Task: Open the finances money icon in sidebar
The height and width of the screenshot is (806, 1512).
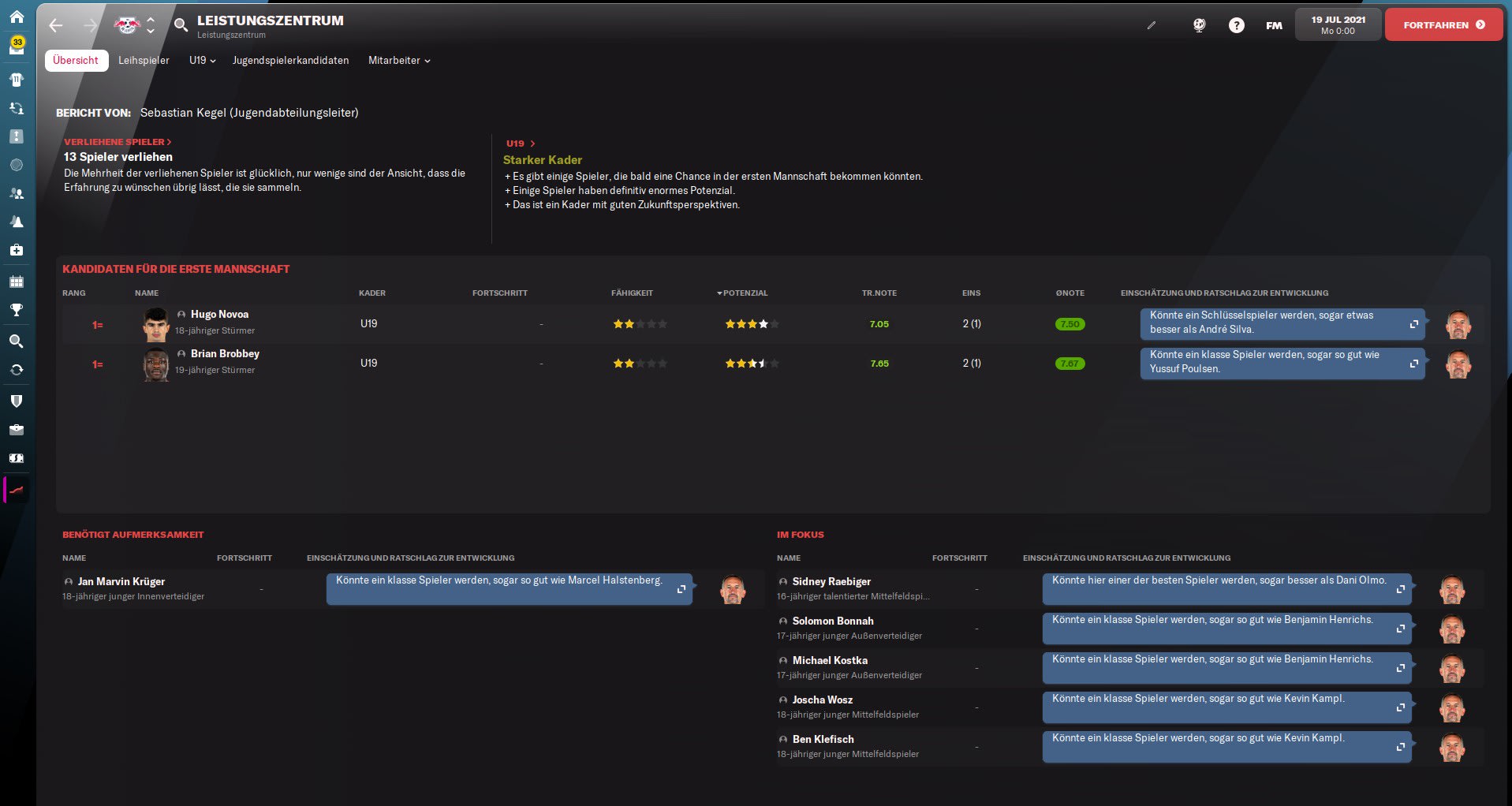Action: 17,458
